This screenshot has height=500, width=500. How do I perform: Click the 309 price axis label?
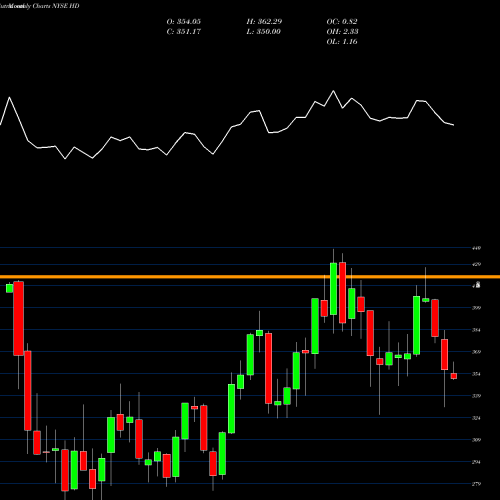(x=476, y=440)
